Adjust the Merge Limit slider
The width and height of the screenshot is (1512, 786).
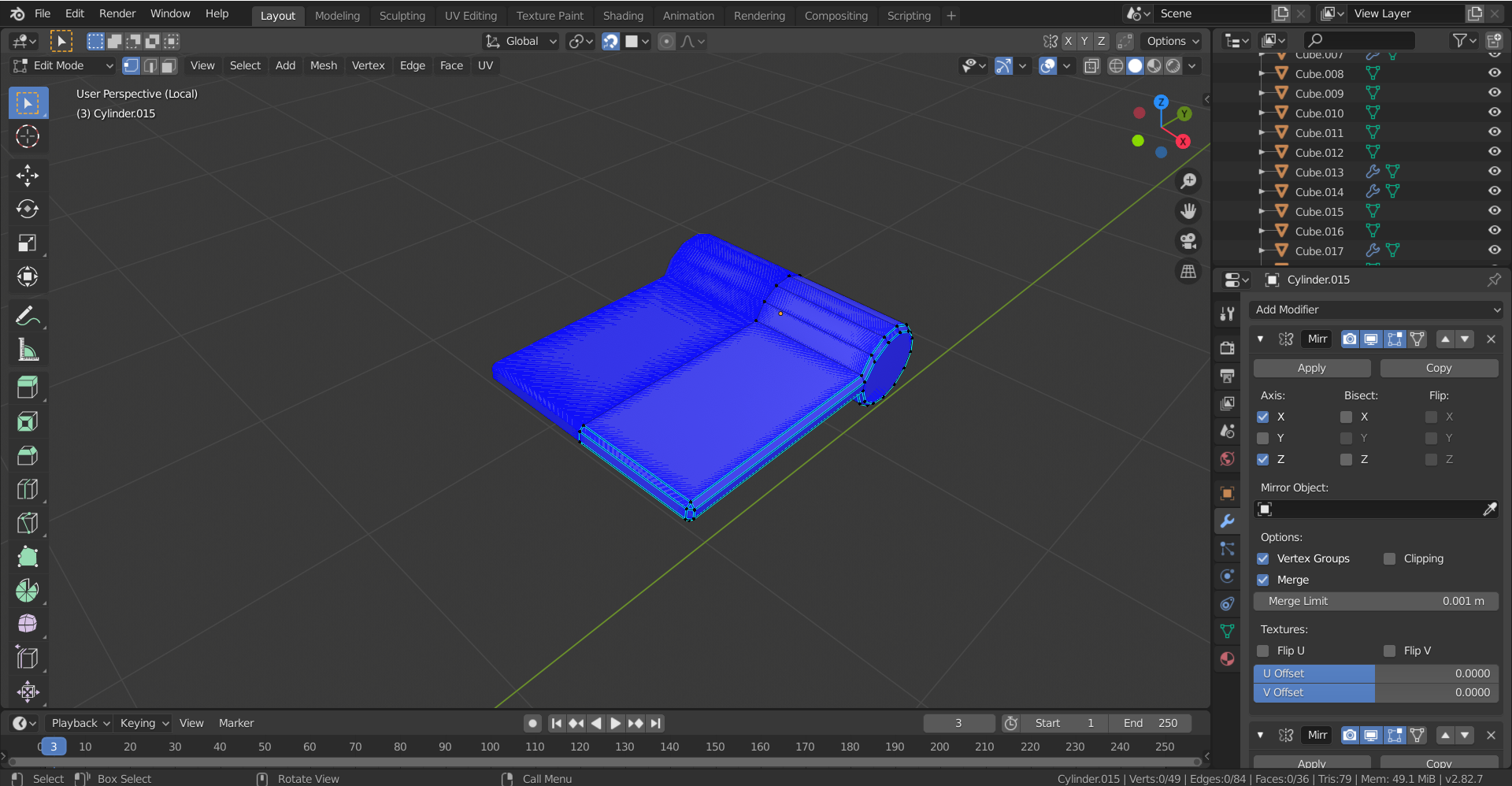[1376, 601]
